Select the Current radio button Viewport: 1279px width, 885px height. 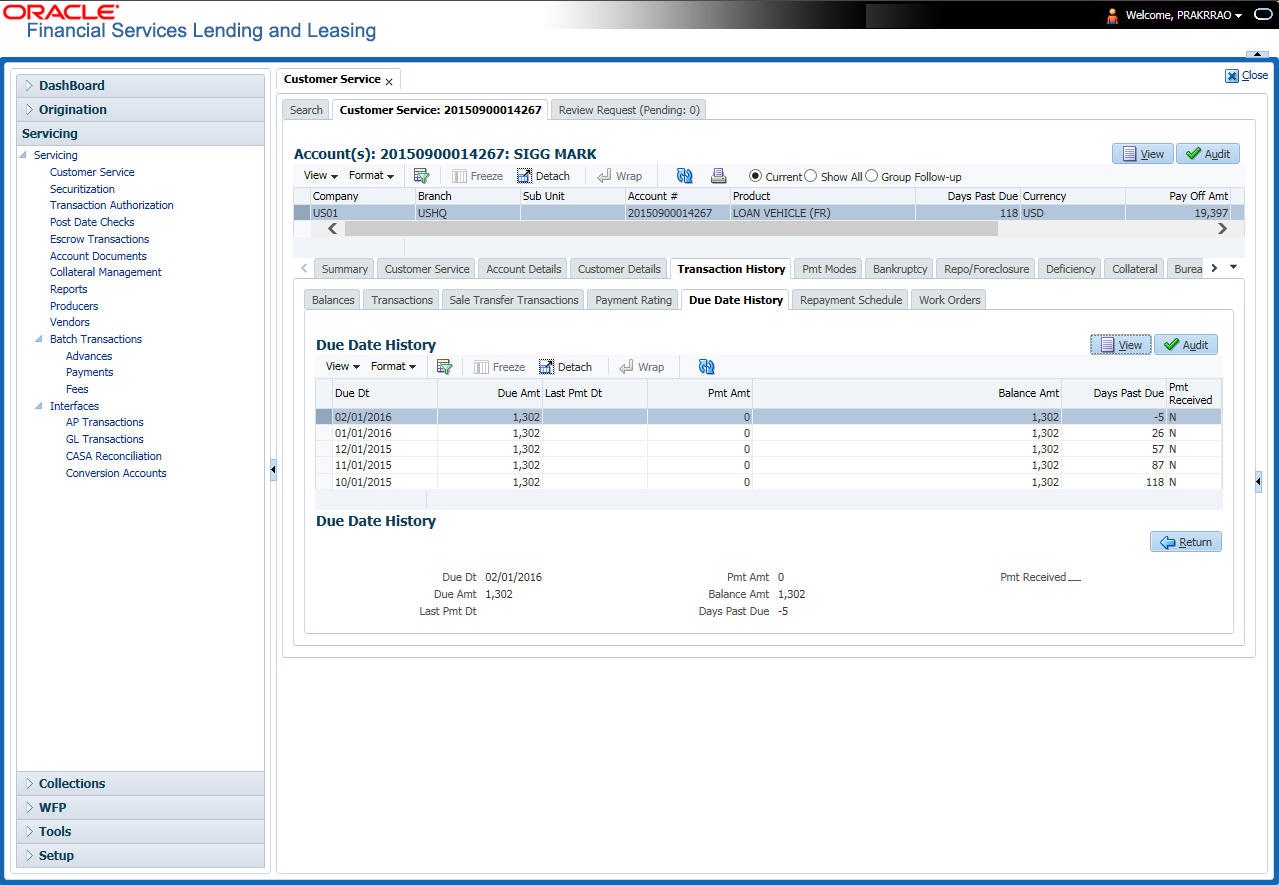click(x=756, y=176)
